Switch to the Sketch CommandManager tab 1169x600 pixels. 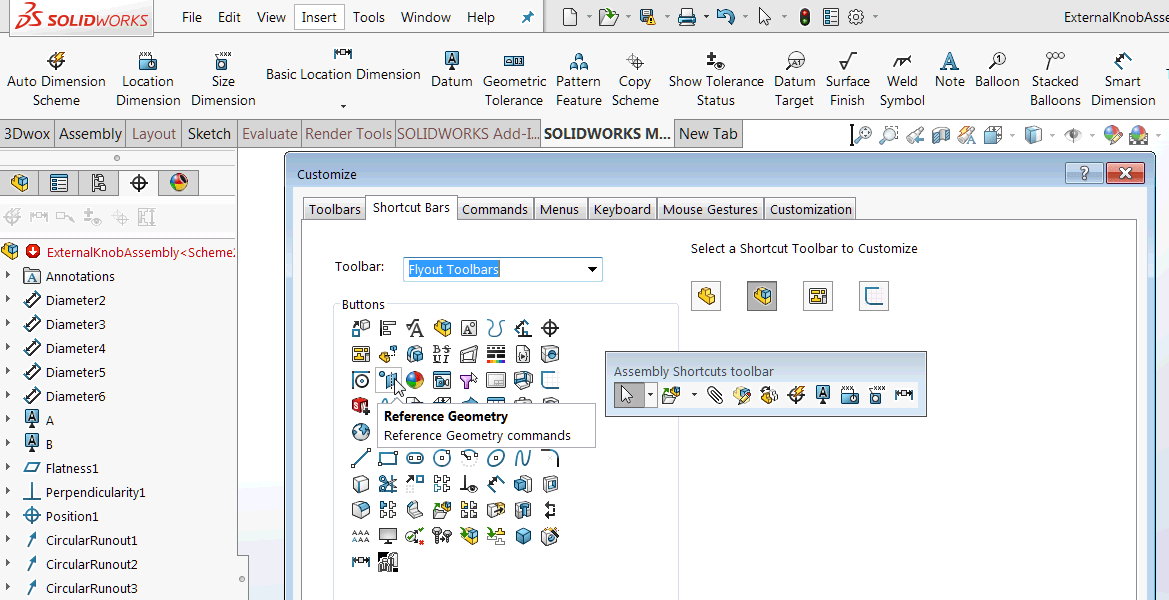click(209, 134)
